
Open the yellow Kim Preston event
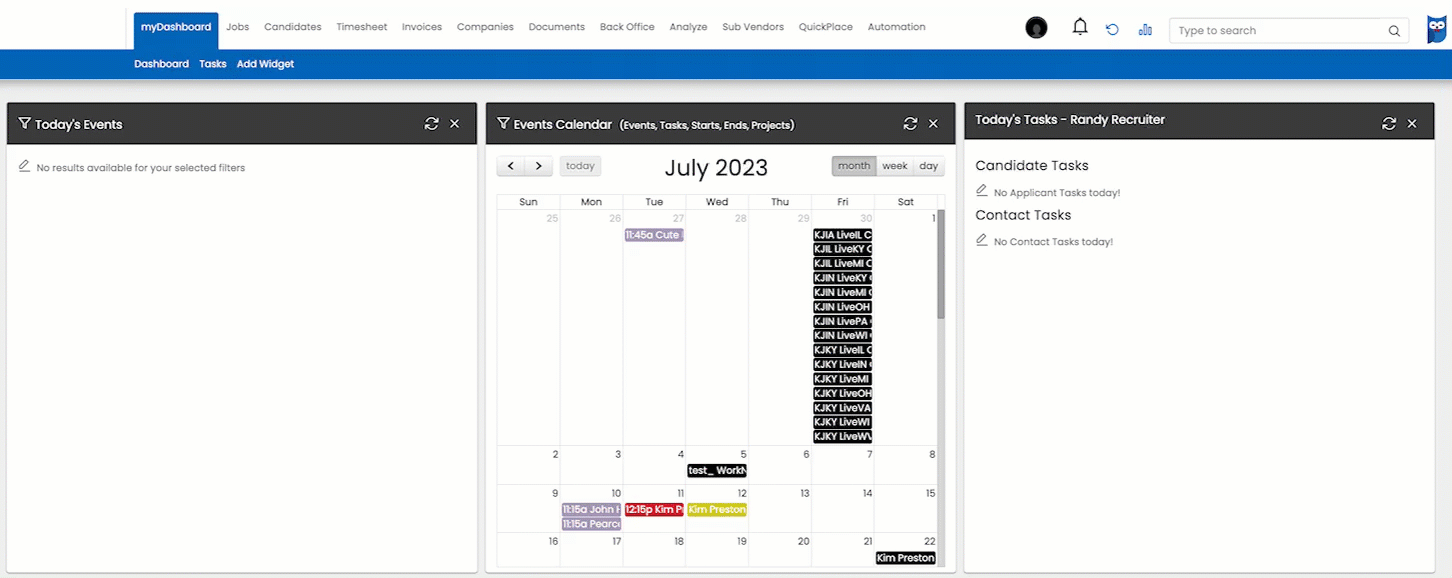tap(717, 510)
